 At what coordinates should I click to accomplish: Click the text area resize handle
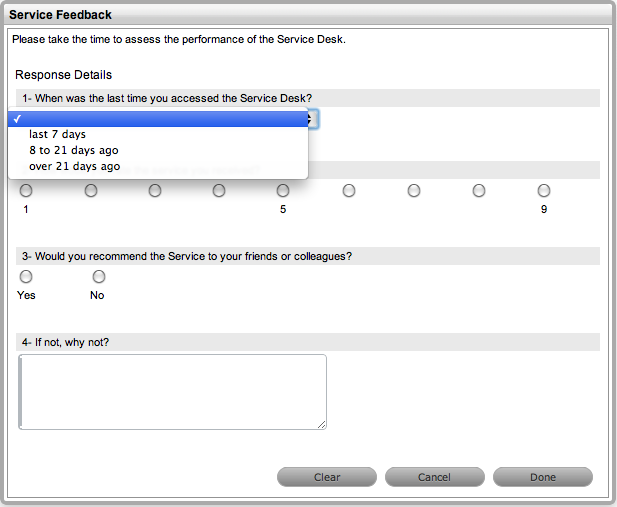pos(322,425)
